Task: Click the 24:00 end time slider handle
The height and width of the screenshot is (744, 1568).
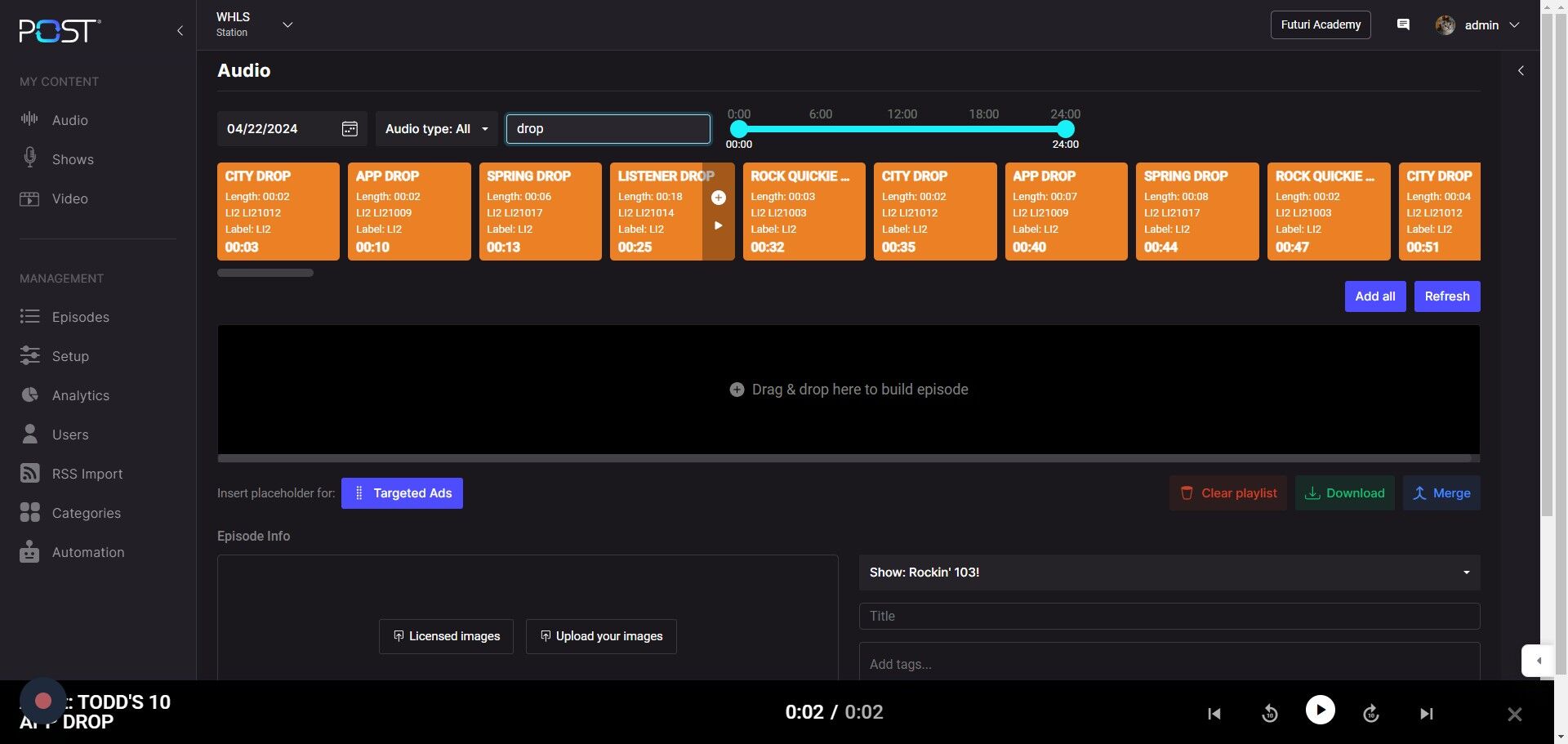Action: tap(1065, 129)
